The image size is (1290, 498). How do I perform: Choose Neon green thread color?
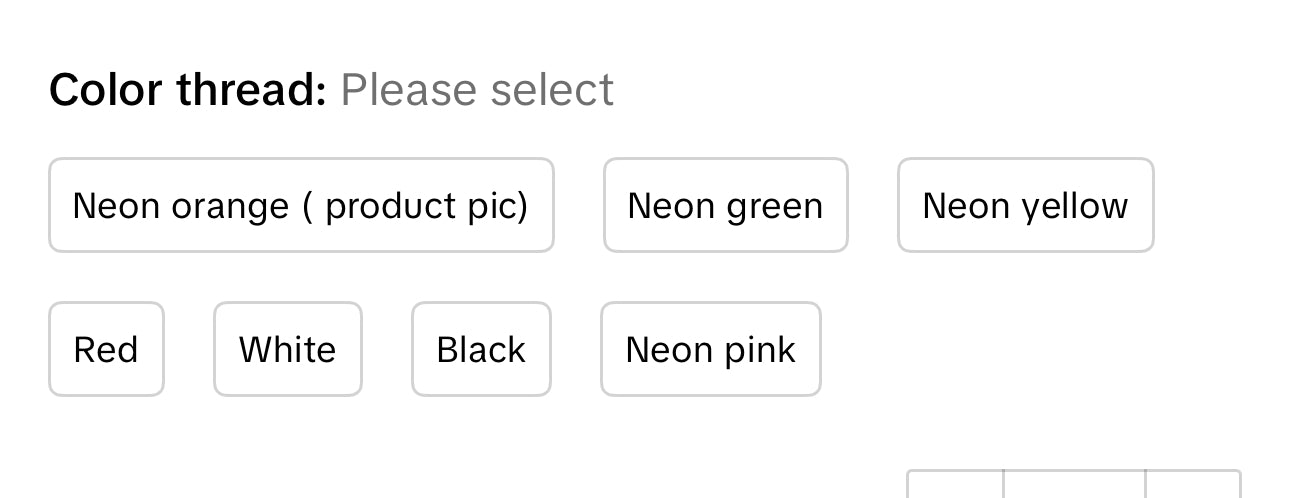click(x=725, y=205)
